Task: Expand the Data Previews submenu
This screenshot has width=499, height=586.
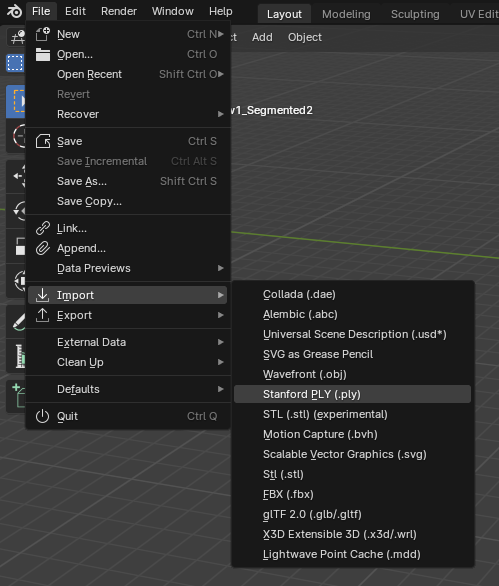Action: (128, 268)
